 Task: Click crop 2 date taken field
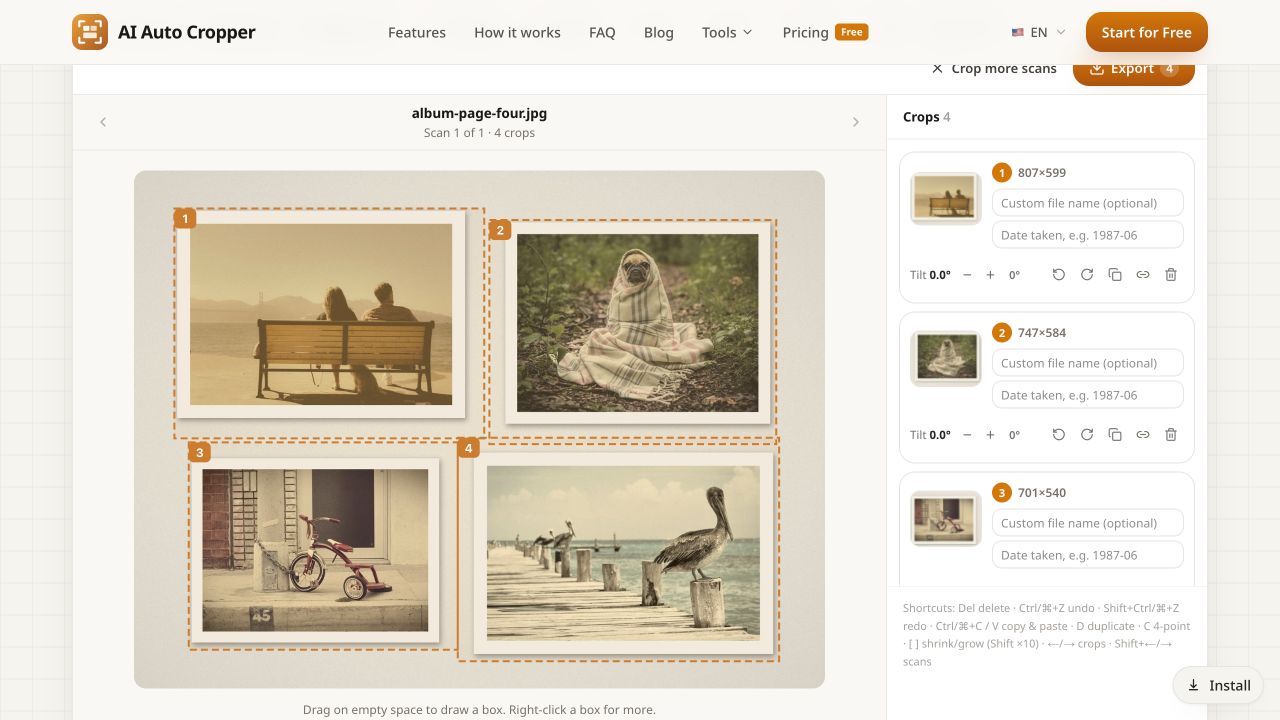click(x=1087, y=395)
